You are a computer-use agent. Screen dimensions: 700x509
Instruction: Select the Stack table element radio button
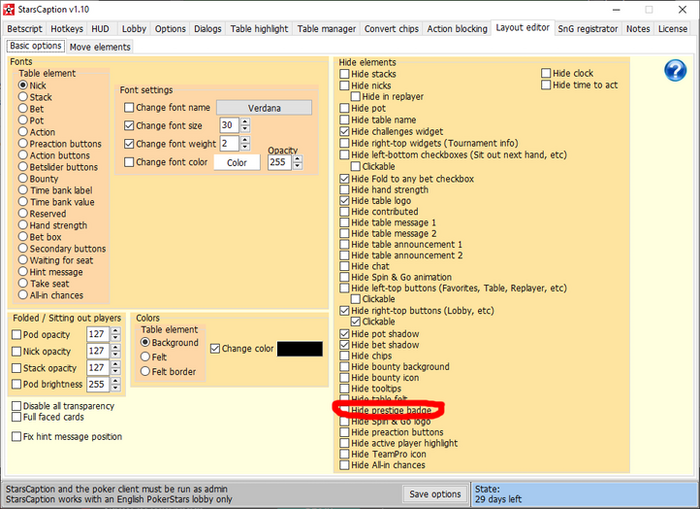23,98
